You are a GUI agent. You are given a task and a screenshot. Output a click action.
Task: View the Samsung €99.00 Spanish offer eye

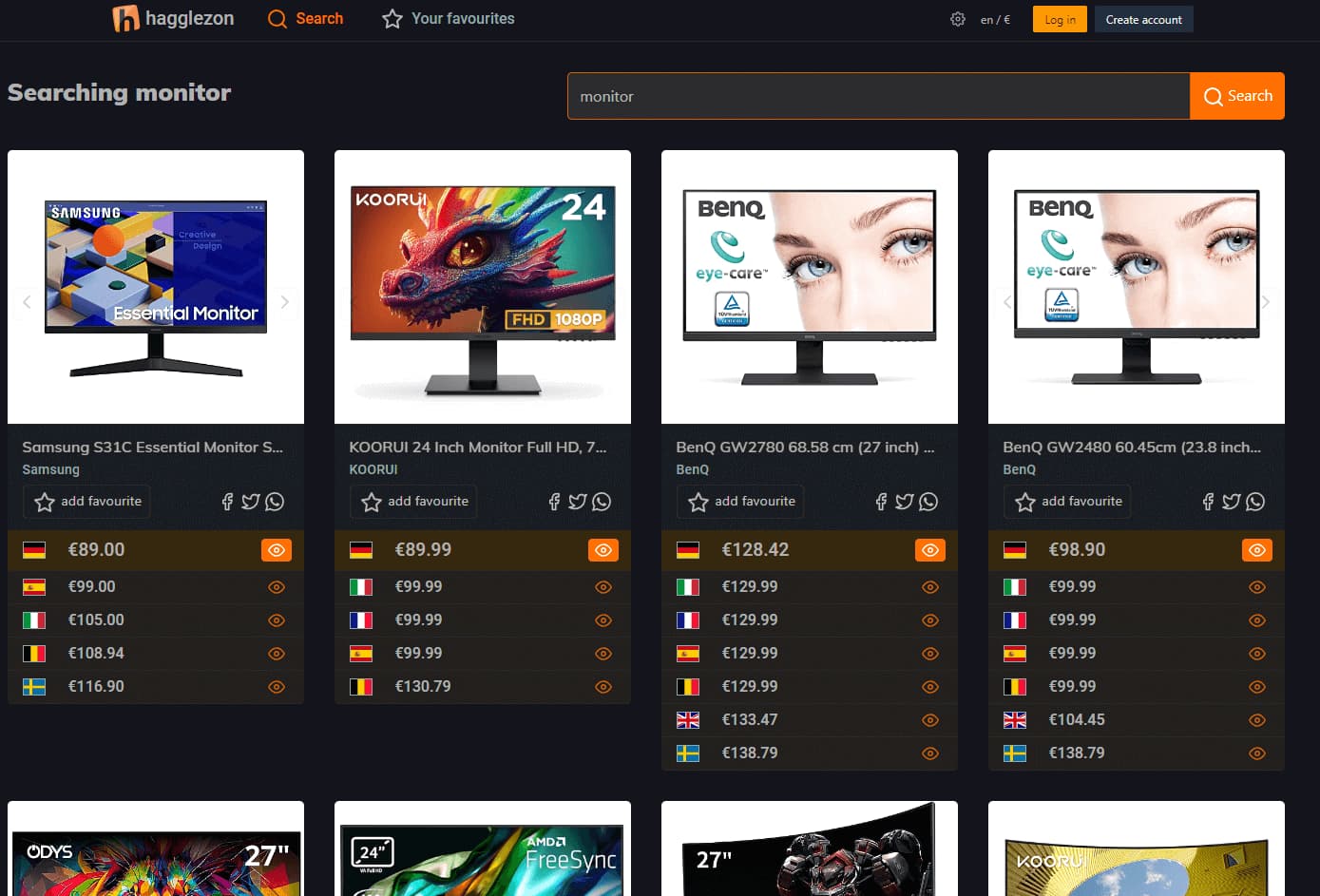277,587
